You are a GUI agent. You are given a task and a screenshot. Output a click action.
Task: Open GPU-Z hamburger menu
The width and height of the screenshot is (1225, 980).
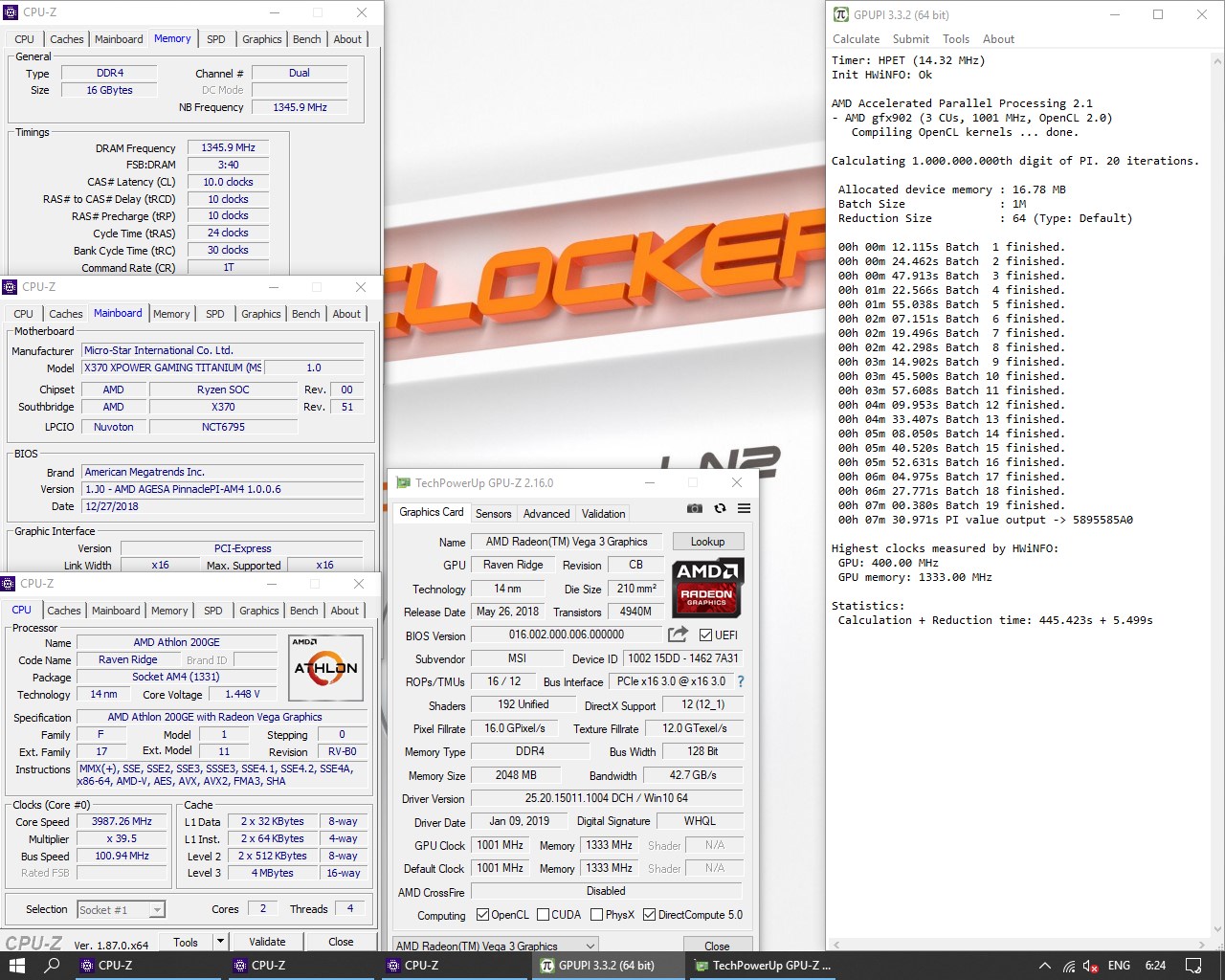click(744, 508)
